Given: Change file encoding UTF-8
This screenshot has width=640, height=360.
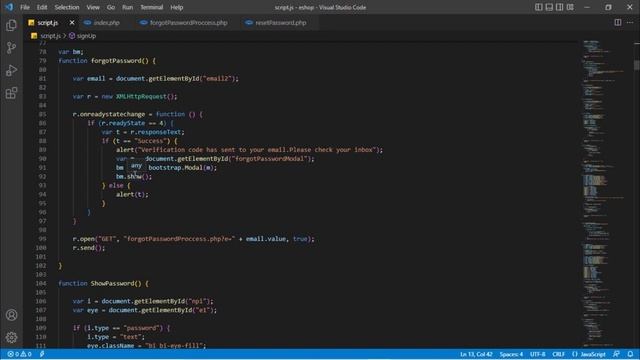Looking at the screenshot, I should coord(538,354).
